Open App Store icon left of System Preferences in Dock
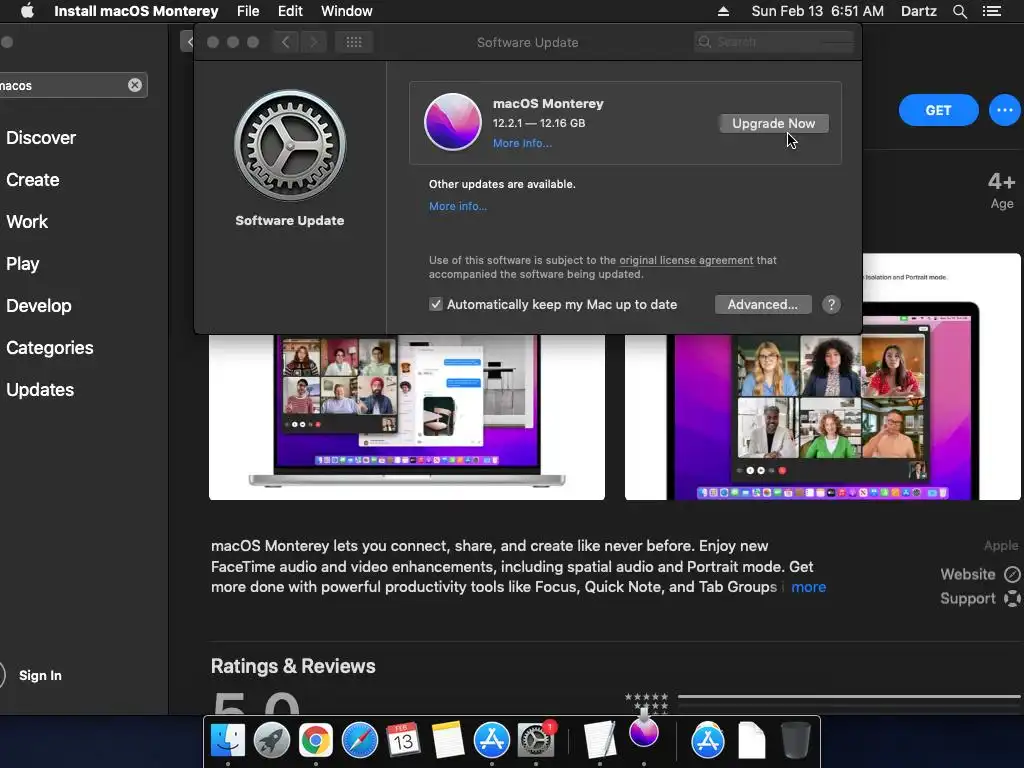The image size is (1024, 768). (492, 741)
